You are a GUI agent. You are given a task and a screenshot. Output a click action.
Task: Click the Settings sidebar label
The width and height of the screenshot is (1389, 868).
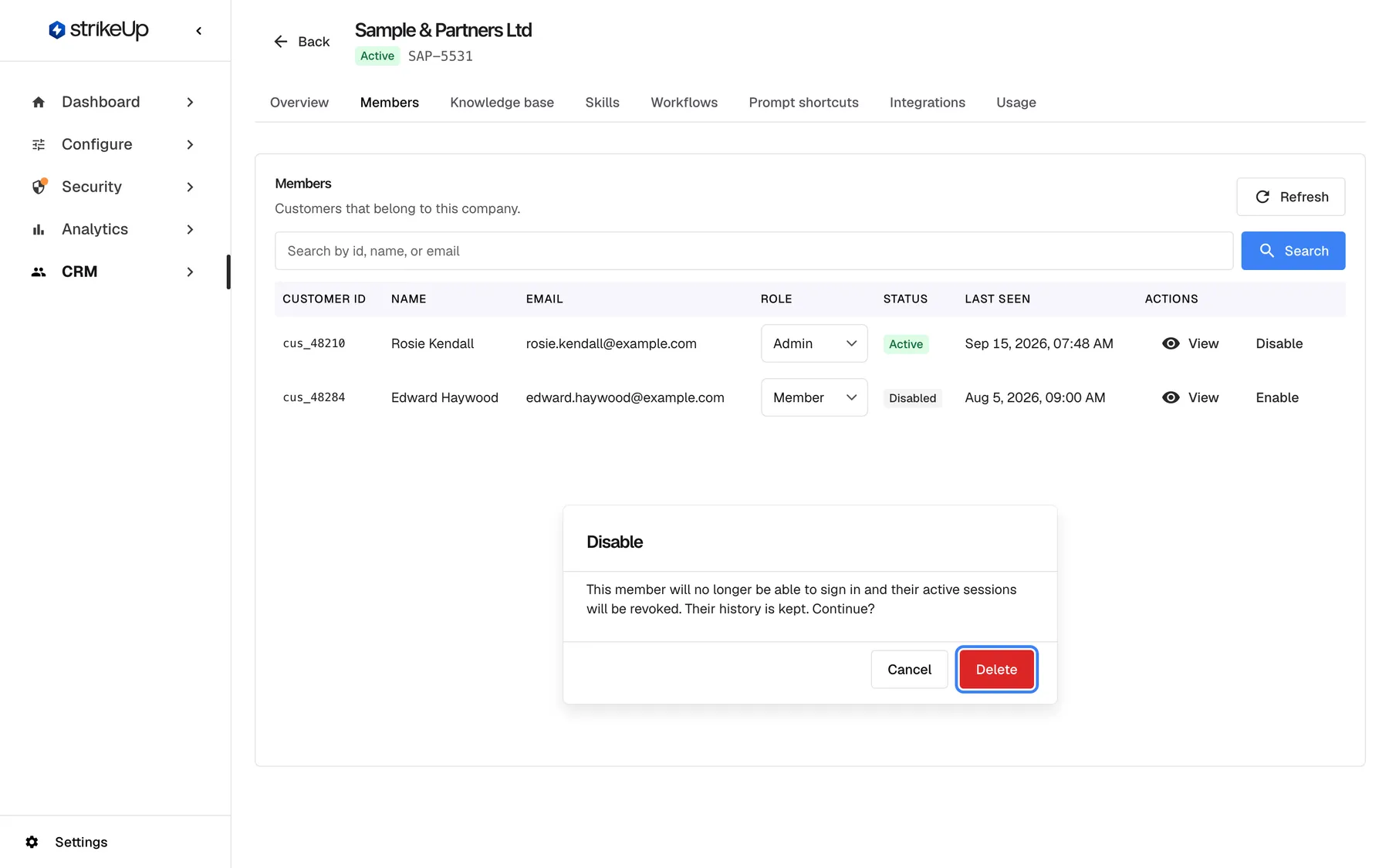tap(81, 842)
